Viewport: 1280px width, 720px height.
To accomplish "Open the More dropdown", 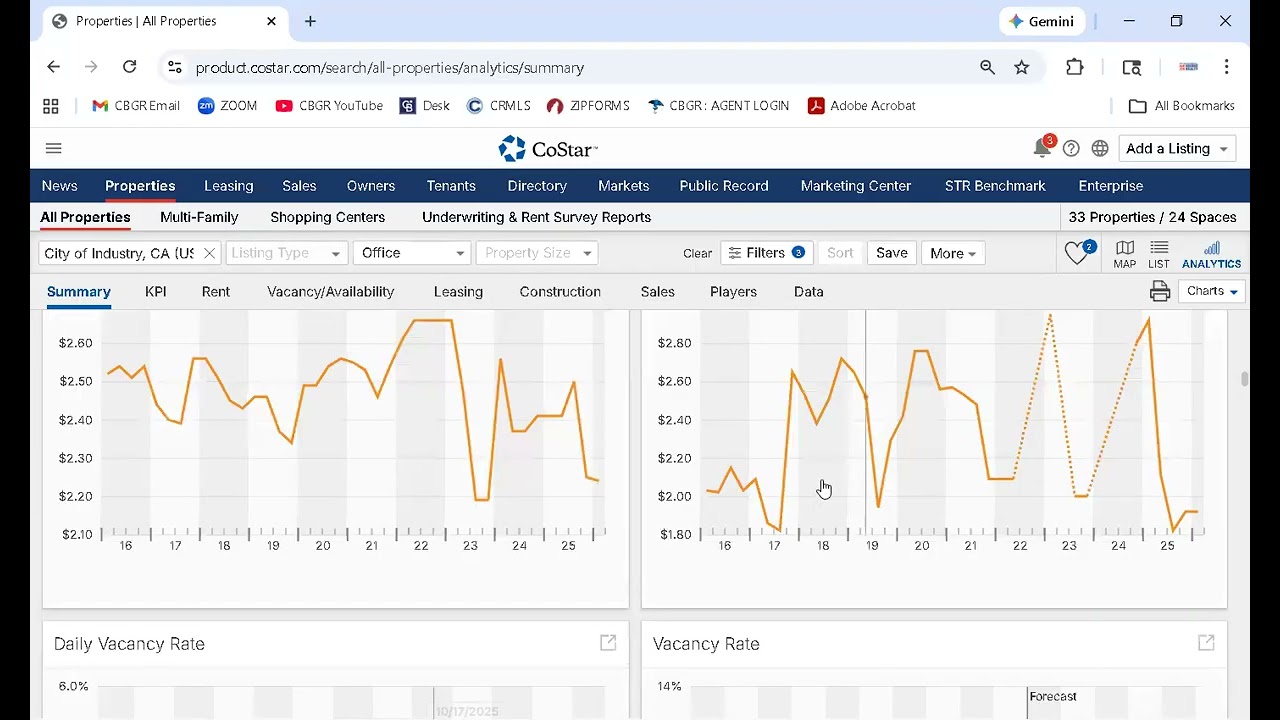I will click(x=953, y=253).
